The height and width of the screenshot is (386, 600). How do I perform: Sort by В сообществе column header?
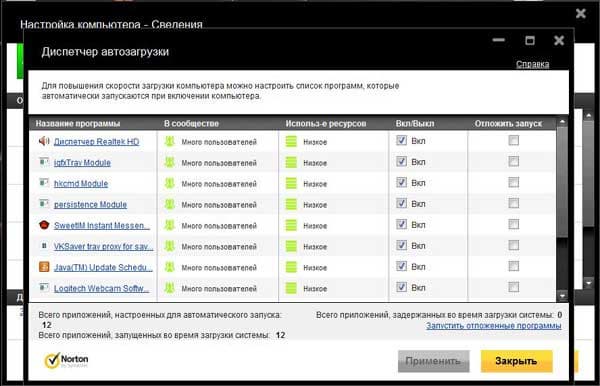tap(191, 124)
